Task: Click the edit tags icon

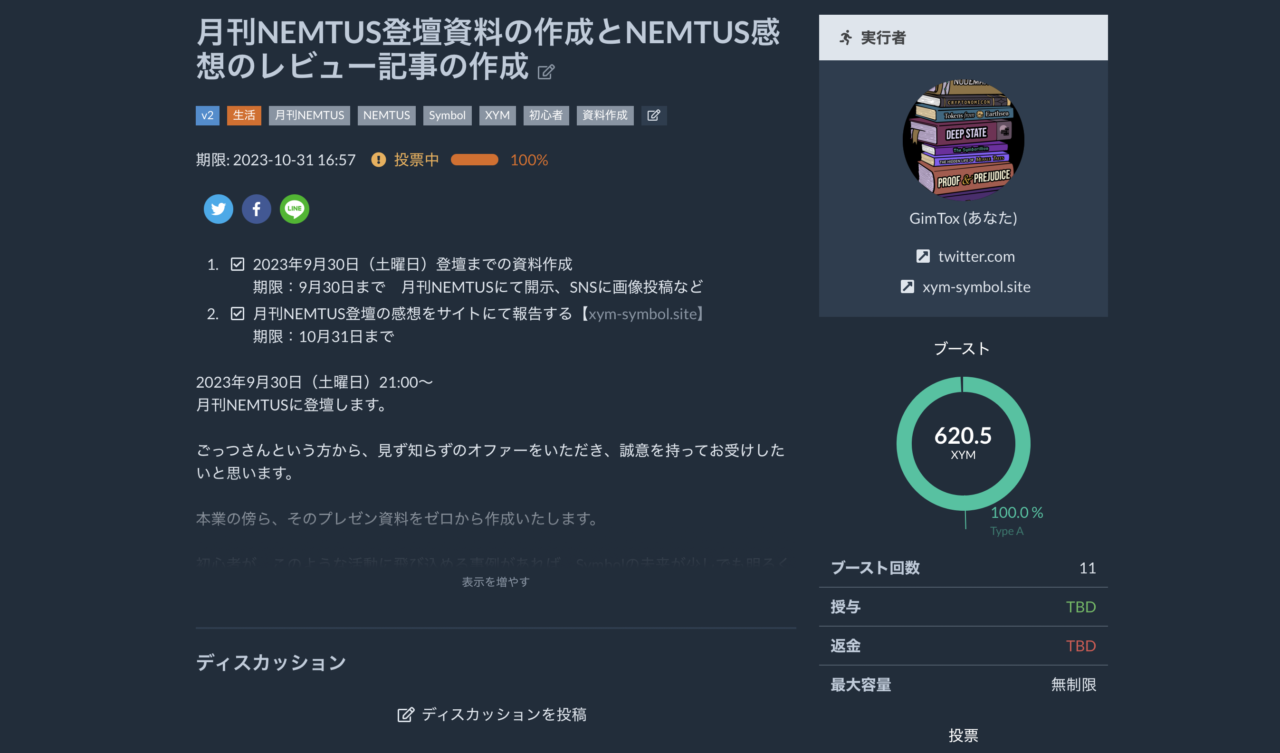Action: 654,115
